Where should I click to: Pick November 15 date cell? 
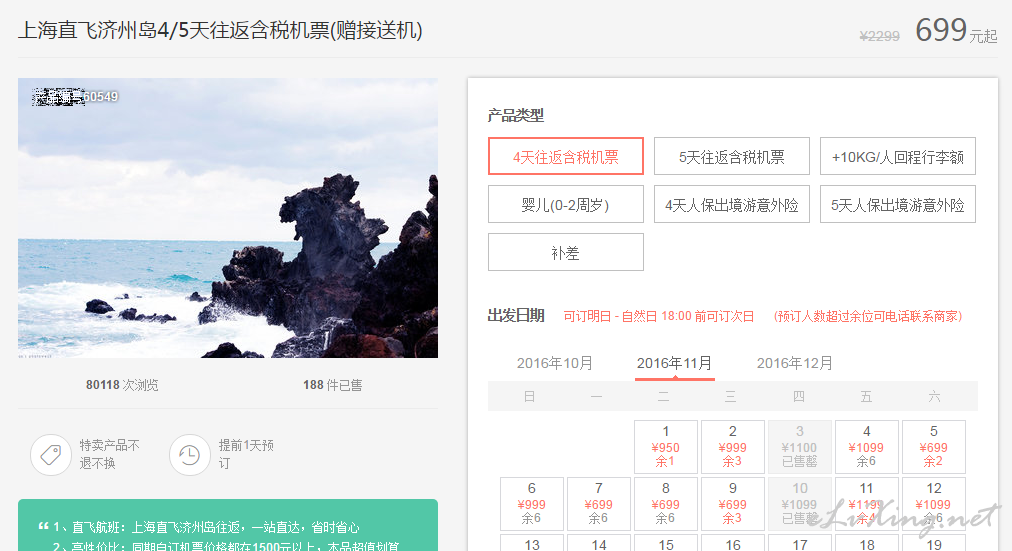tap(665, 543)
